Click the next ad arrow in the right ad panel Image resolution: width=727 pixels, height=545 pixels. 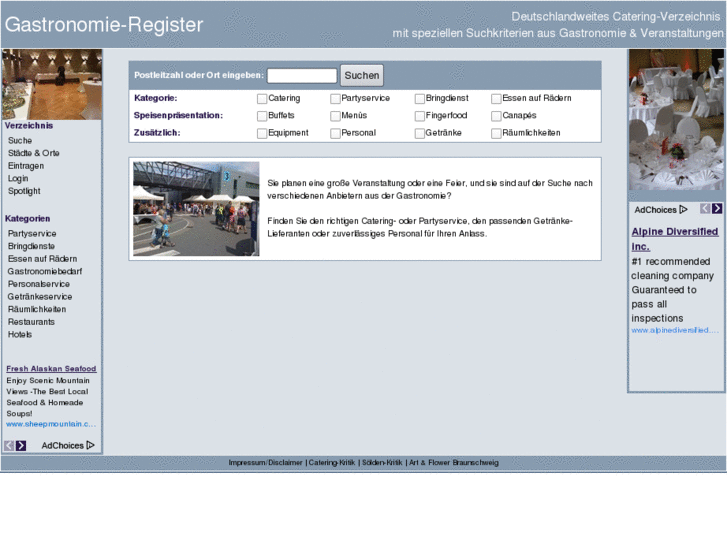pyautogui.click(x=717, y=209)
